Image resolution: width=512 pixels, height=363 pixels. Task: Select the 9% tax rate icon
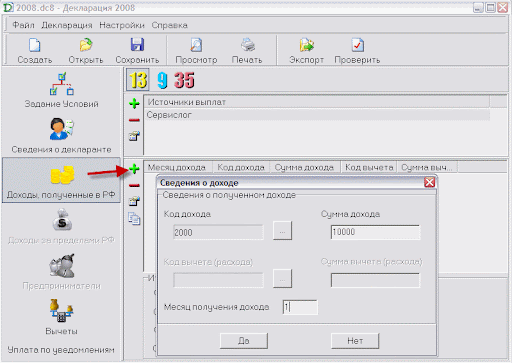tap(162, 80)
